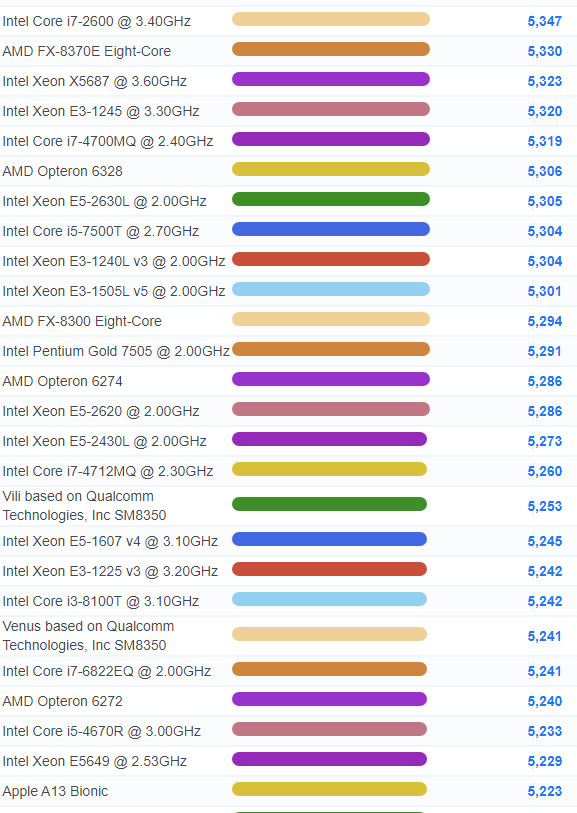Click Intel Pentium Gold 7505 @ 2.00GHz
Viewport: 577px width, 813px height.
[116, 352]
